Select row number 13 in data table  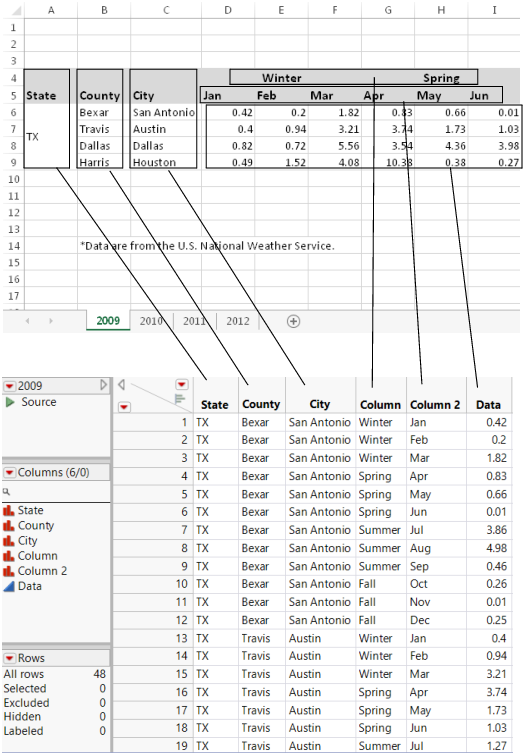coord(181,638)
